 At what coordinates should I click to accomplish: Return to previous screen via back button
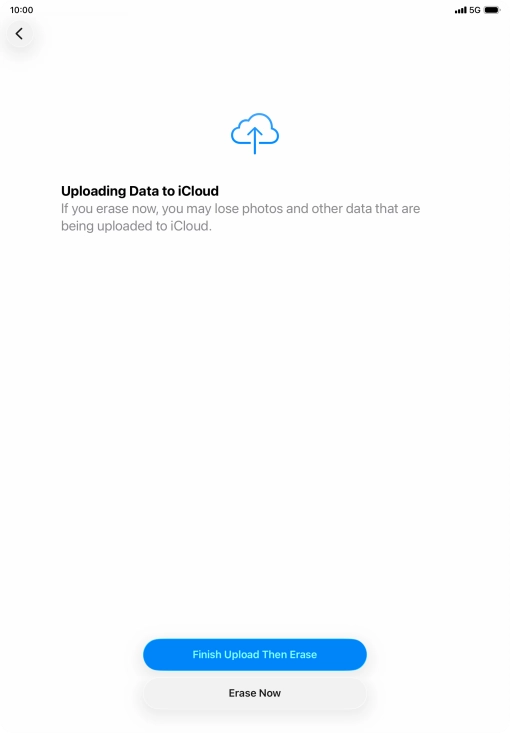[19, 34]
